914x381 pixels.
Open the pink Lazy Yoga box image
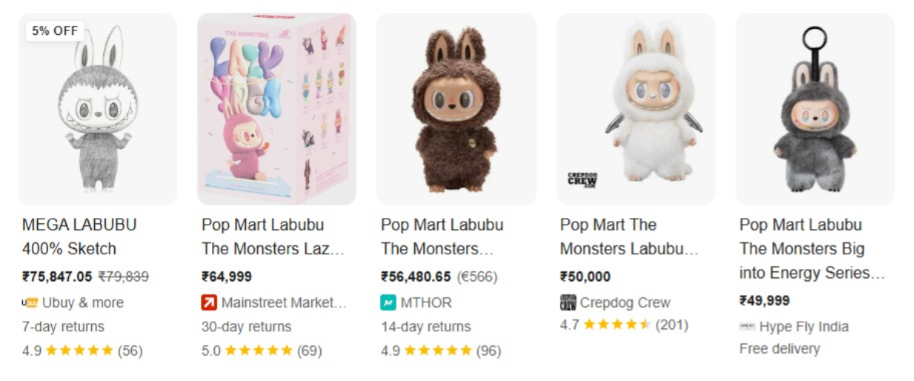(276, 109)
